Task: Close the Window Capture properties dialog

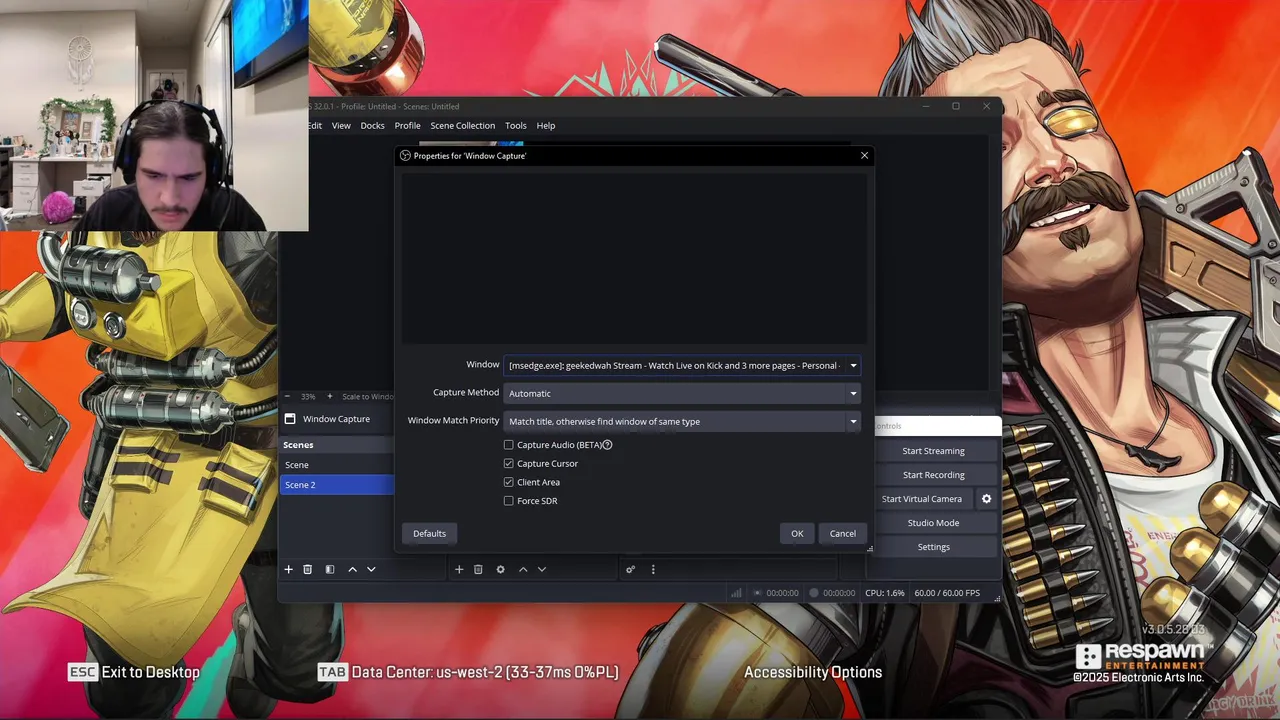Action: [x=864, y=155]
